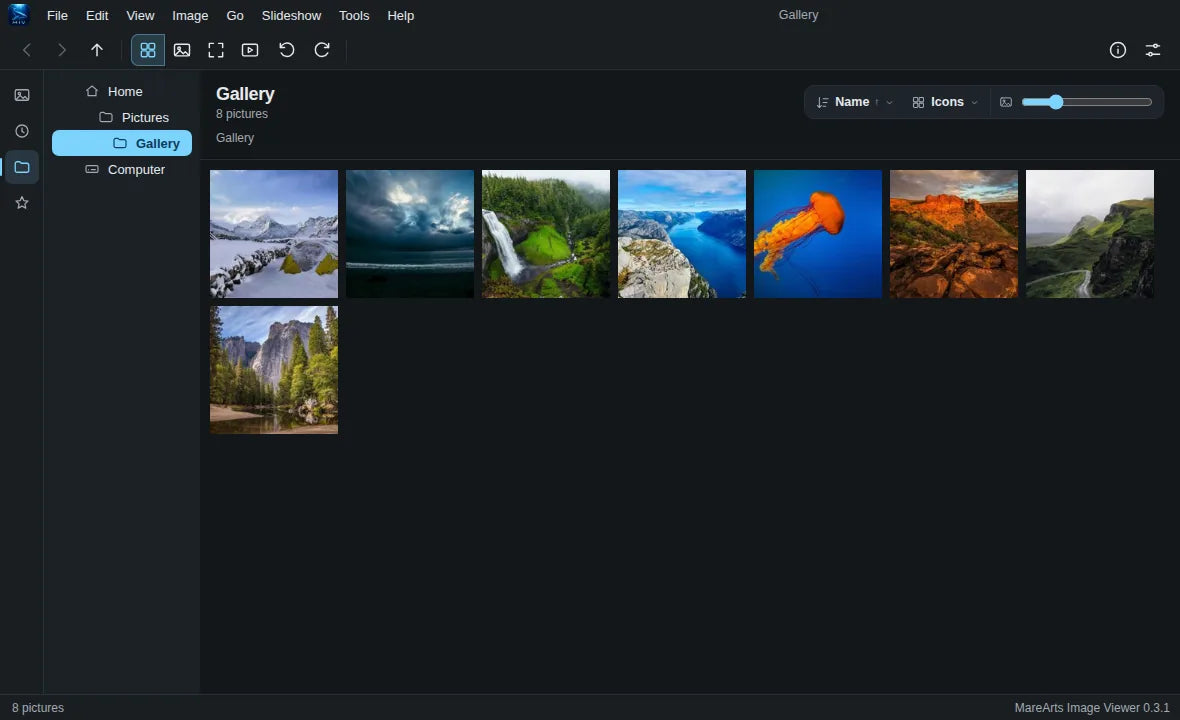Click the MareArts app logo icon
This screenshot has height=720, width=1180.
19,15
